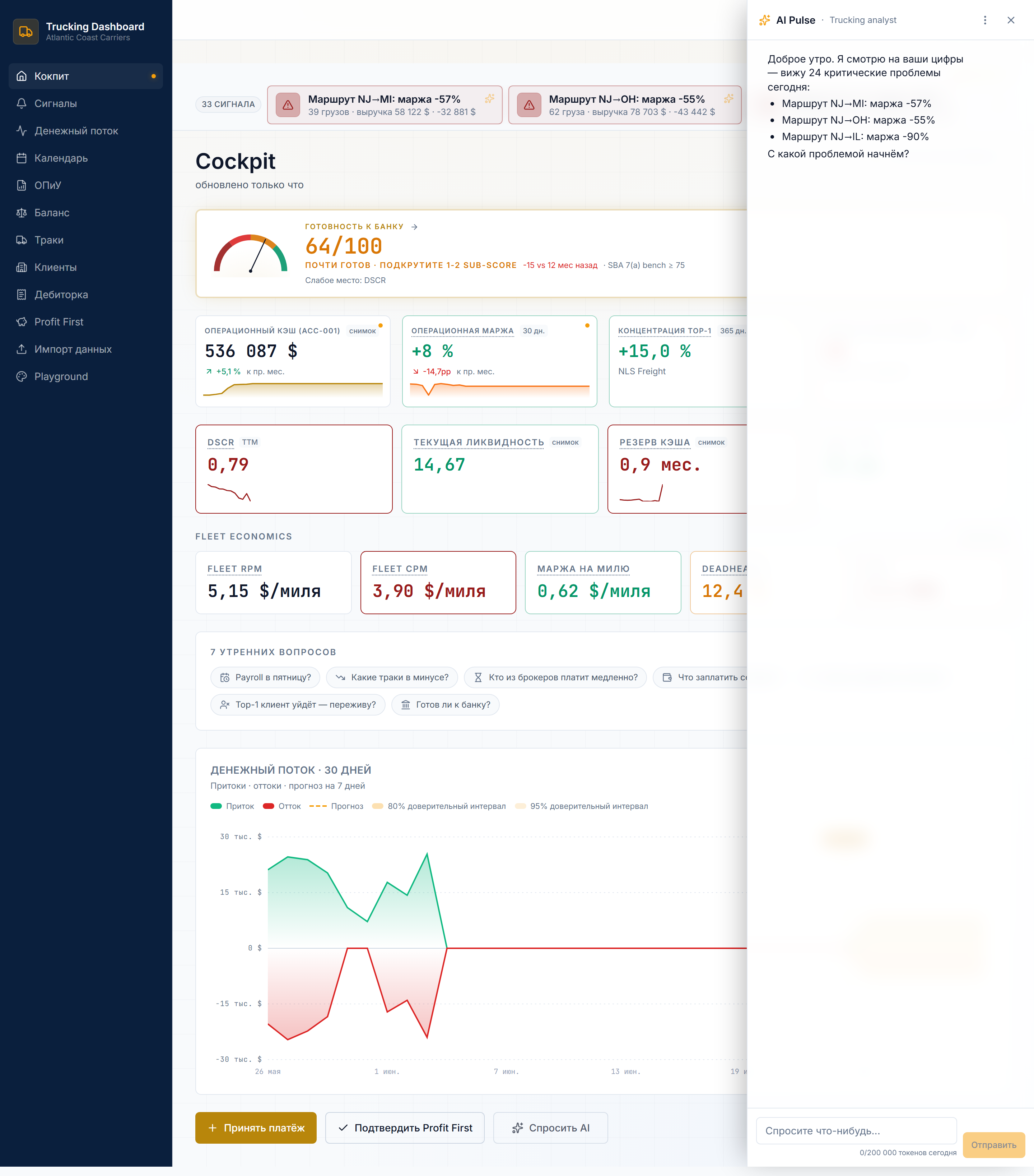Click AI sparkle icon on NJ→MI alert

(x=489, y=98)
